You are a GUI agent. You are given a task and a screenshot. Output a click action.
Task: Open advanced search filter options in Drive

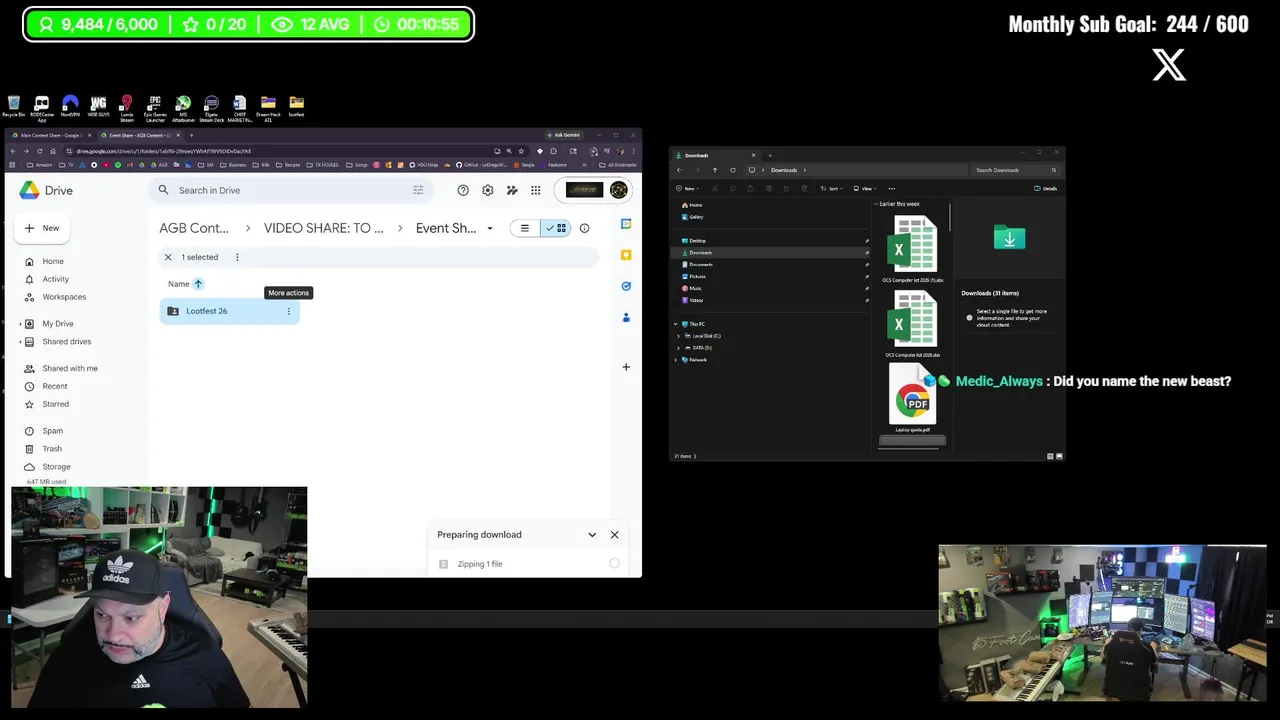pyautogui.click(x=418, y=190)
